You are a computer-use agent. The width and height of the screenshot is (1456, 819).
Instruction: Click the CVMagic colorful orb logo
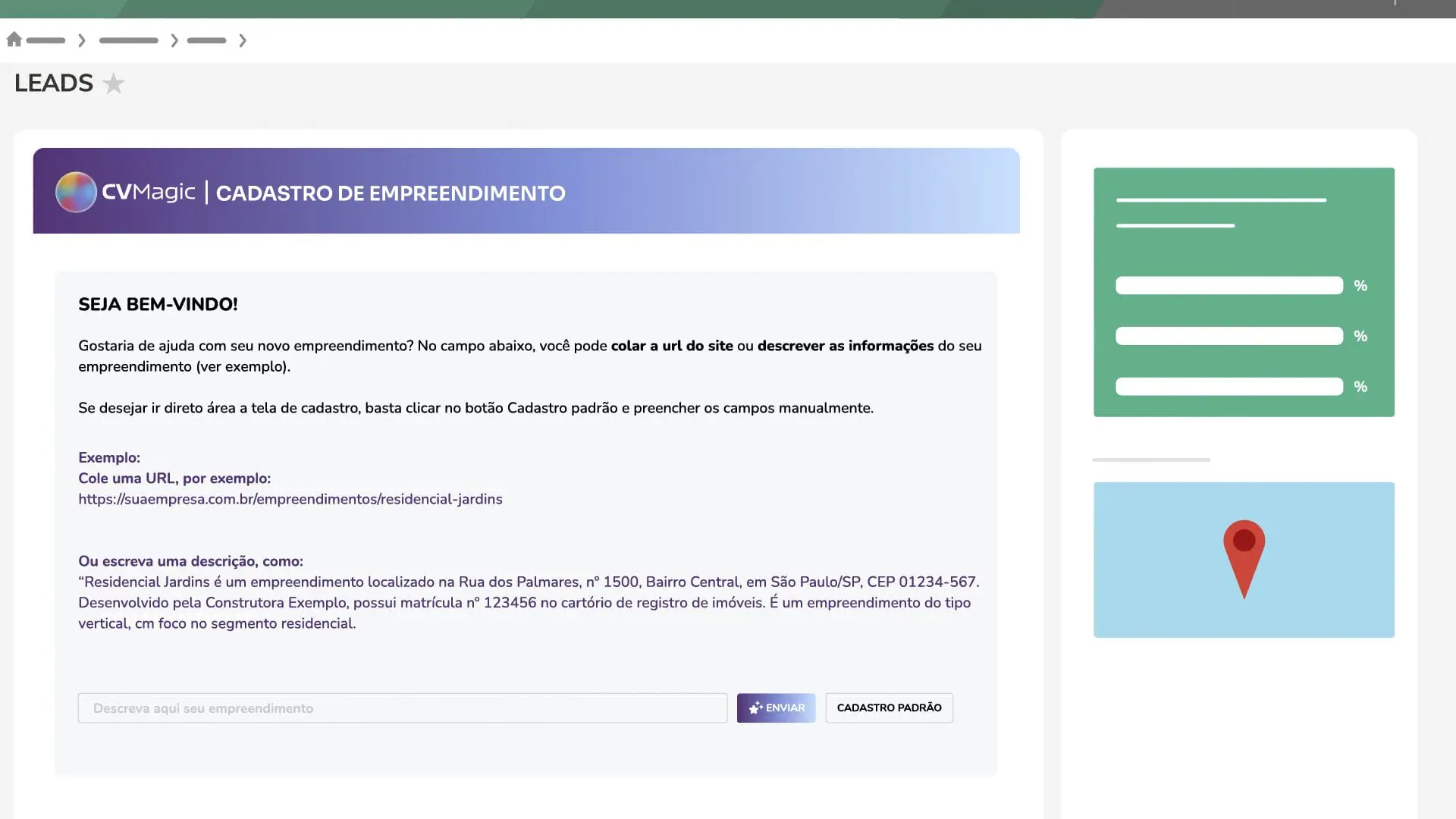76,193
